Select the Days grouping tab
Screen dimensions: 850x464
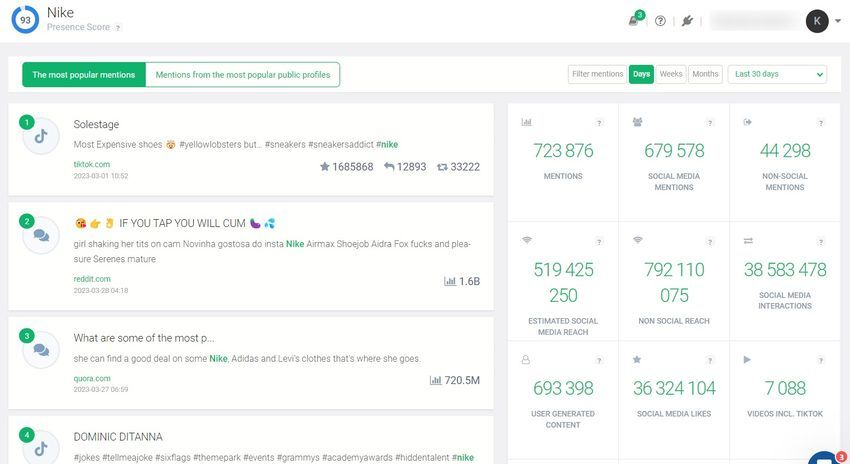(x=641, y=74)
